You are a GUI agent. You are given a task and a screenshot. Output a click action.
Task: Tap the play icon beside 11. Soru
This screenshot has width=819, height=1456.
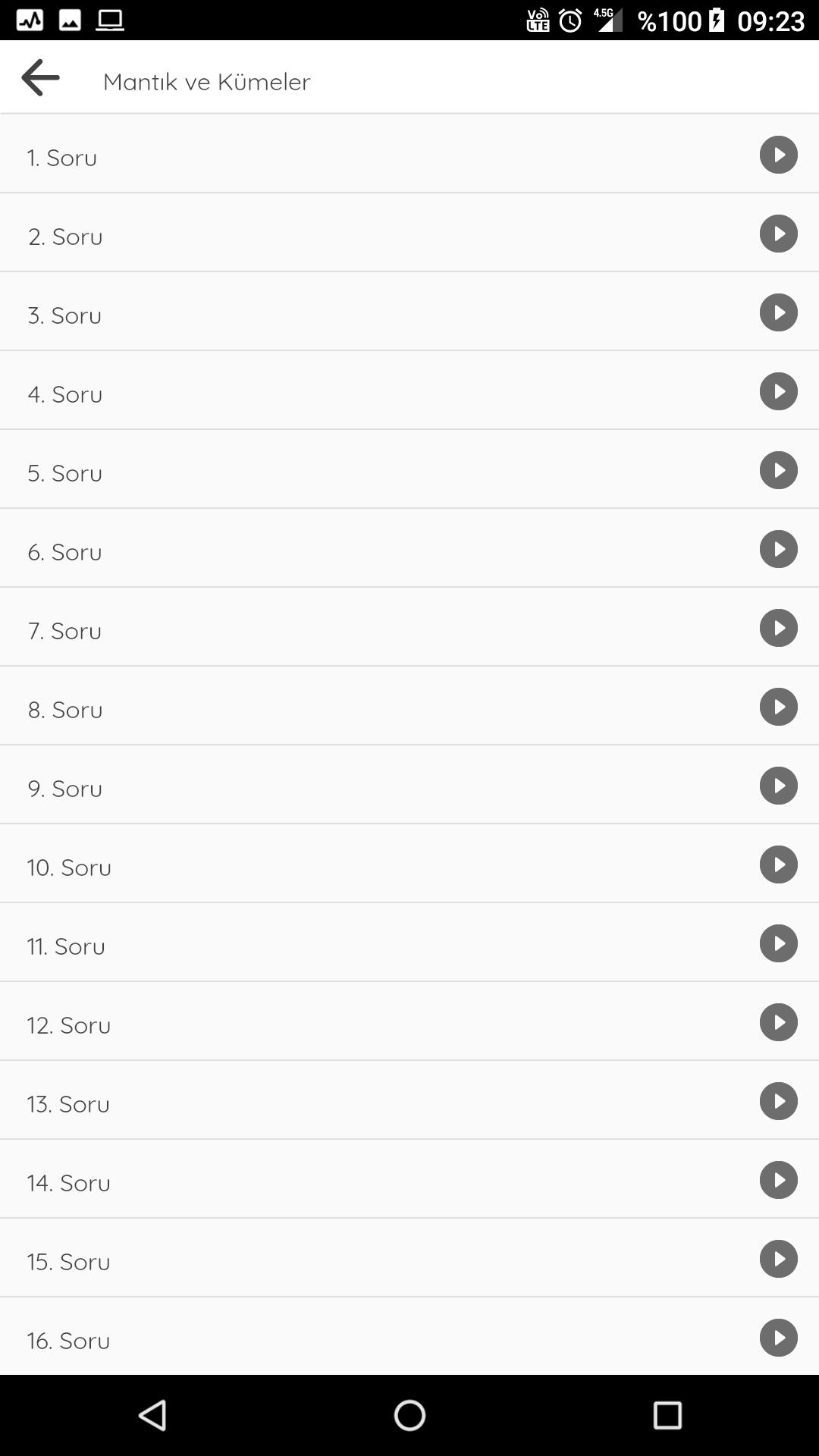pyautogui.click(x=779, y=943)
